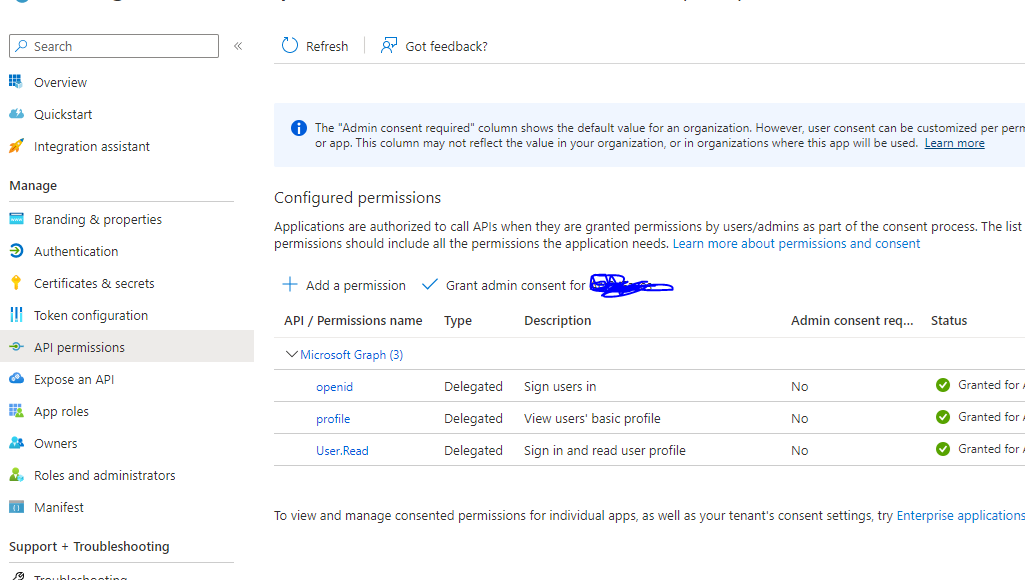Collapse the sidebar with double chevron
The width and height of the screenshot is (1025, 580).
[238, 46]
